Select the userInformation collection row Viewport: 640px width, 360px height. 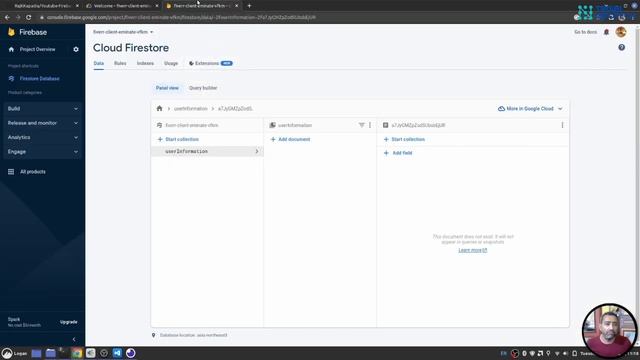[207, 151]
